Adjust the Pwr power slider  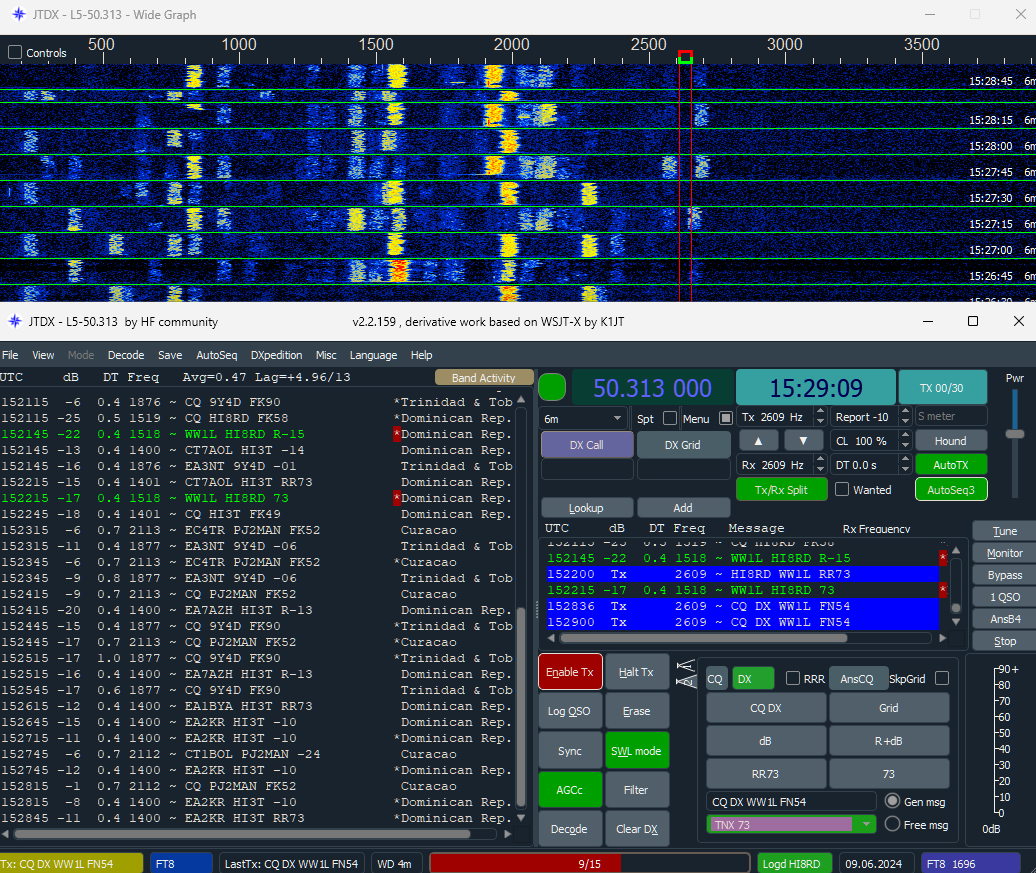click(x=1015, y=434)
